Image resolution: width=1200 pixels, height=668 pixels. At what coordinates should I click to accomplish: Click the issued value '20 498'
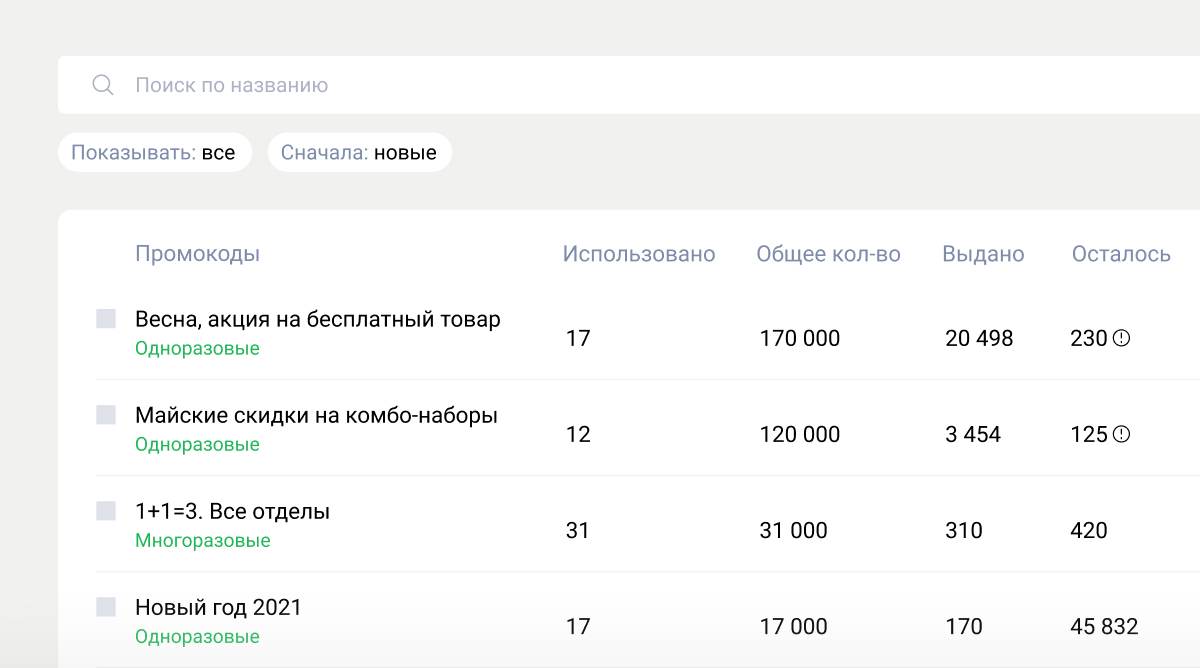click(x=979, y=338)
